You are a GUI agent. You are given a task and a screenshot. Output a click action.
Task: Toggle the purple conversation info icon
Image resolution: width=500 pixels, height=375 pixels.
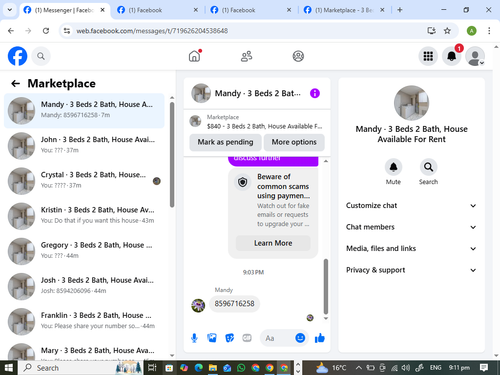point(315,93)
